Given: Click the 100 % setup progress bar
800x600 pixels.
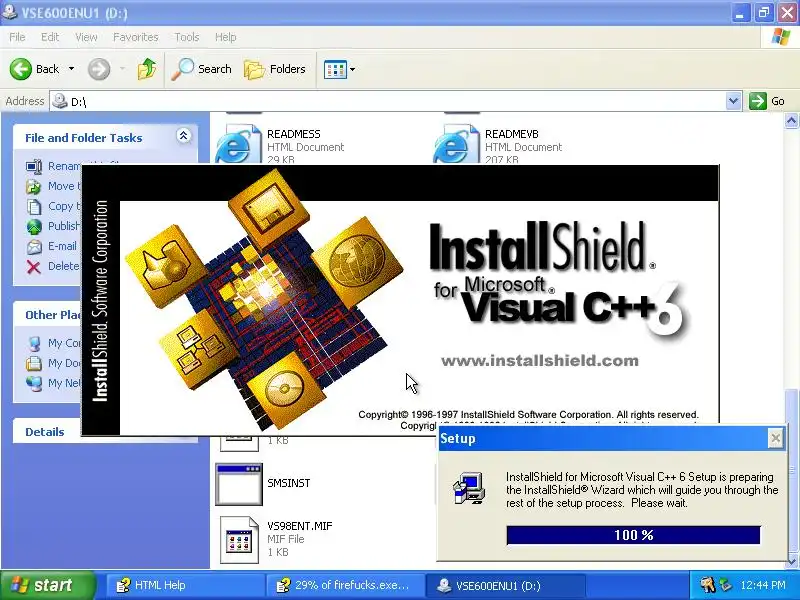Looking at the screenshot, I should tap(633, 535).
